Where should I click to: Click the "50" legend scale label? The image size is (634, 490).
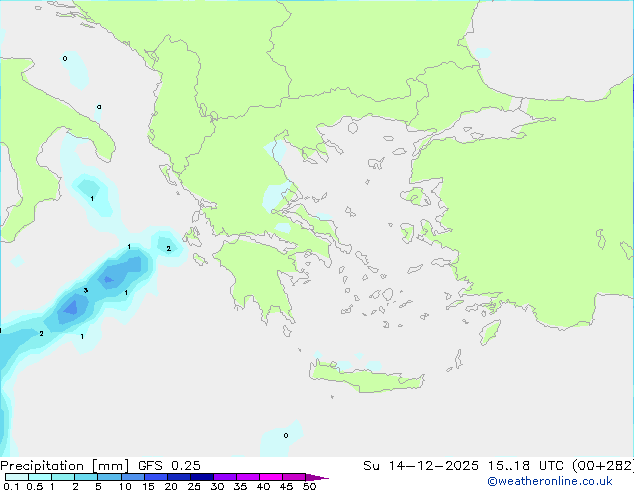(x=309, y=486)
